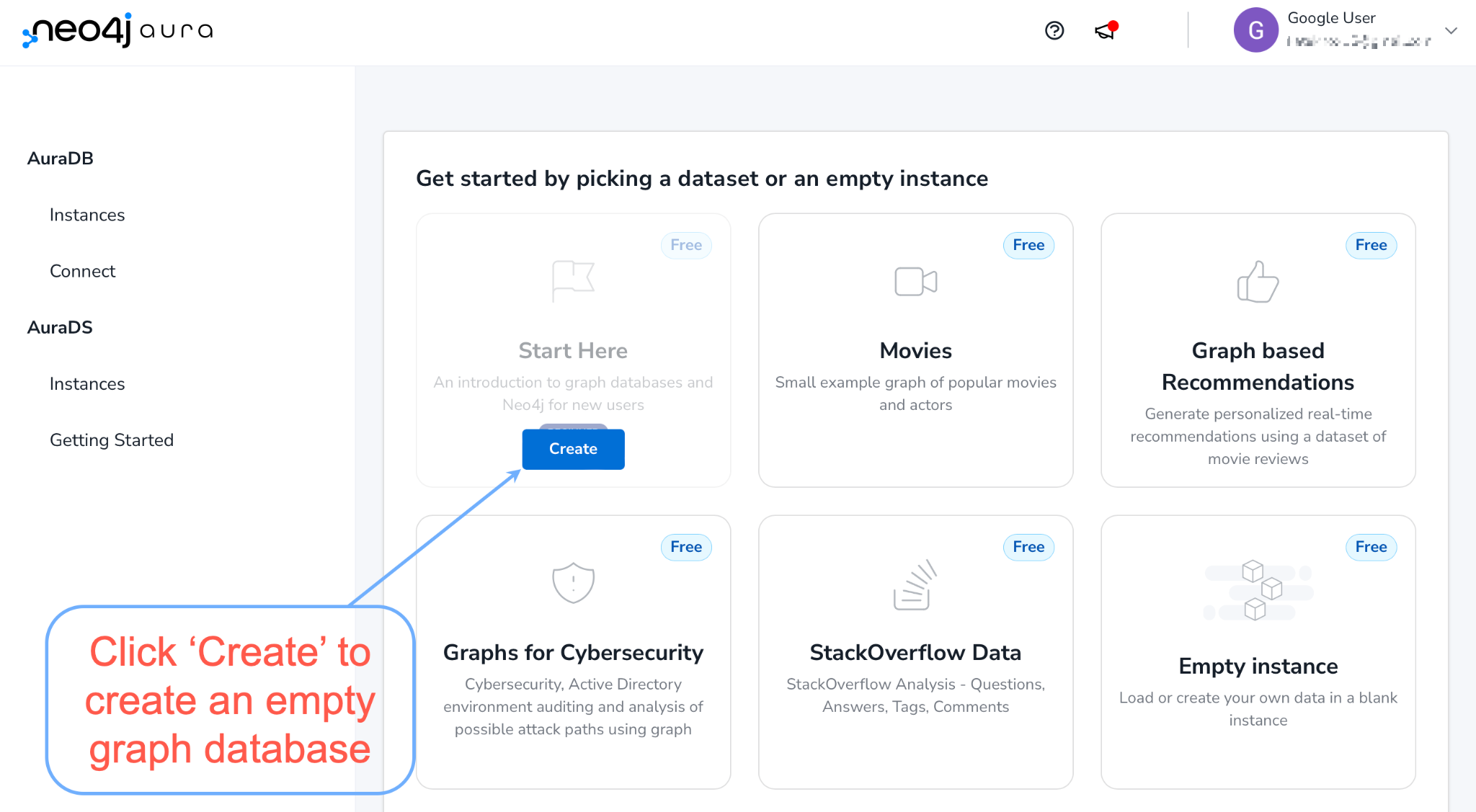
Task: Open the announcements megaphone icon
Action: [1106, 30]
